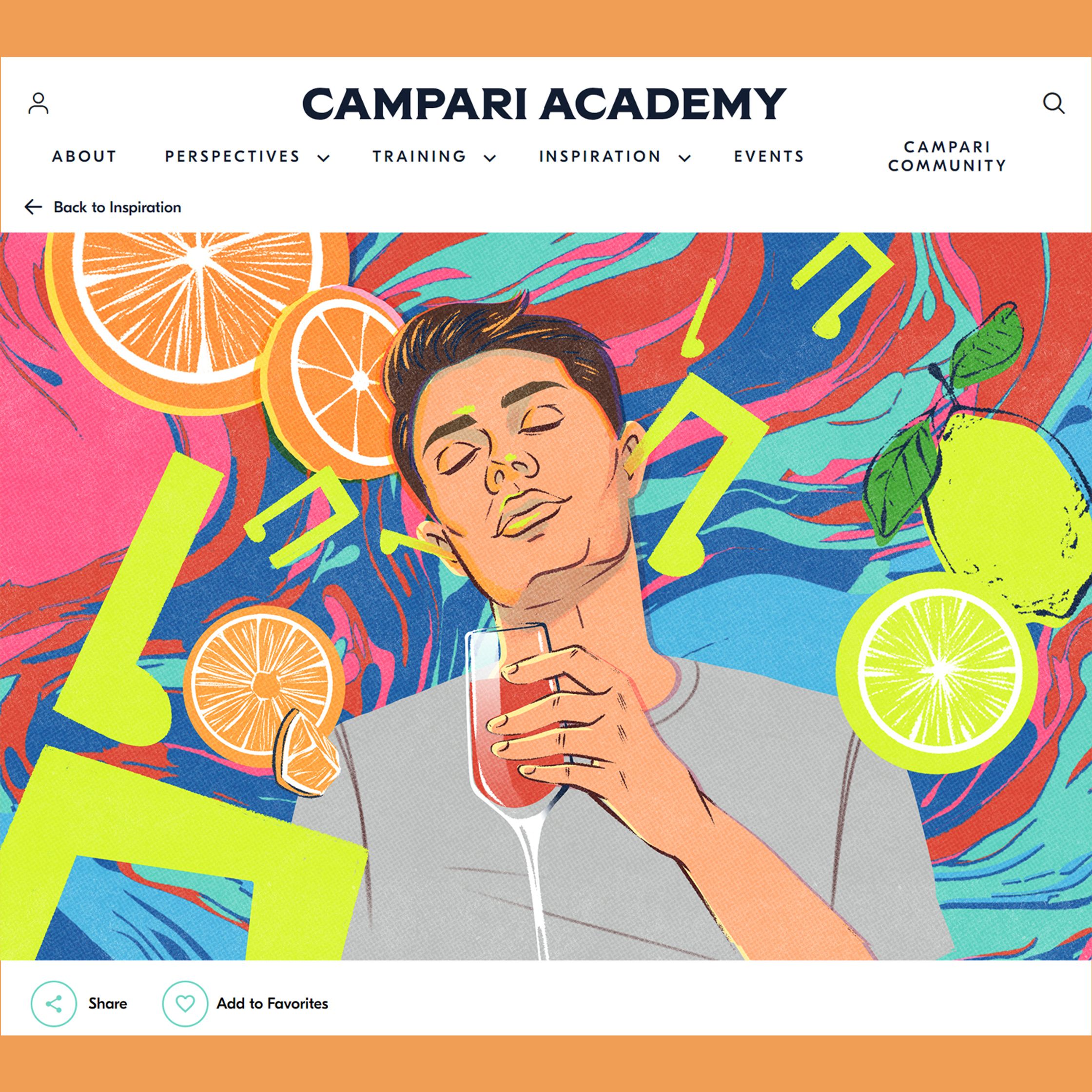
Task: Select the Training menu label
Action: click(419, 156)
